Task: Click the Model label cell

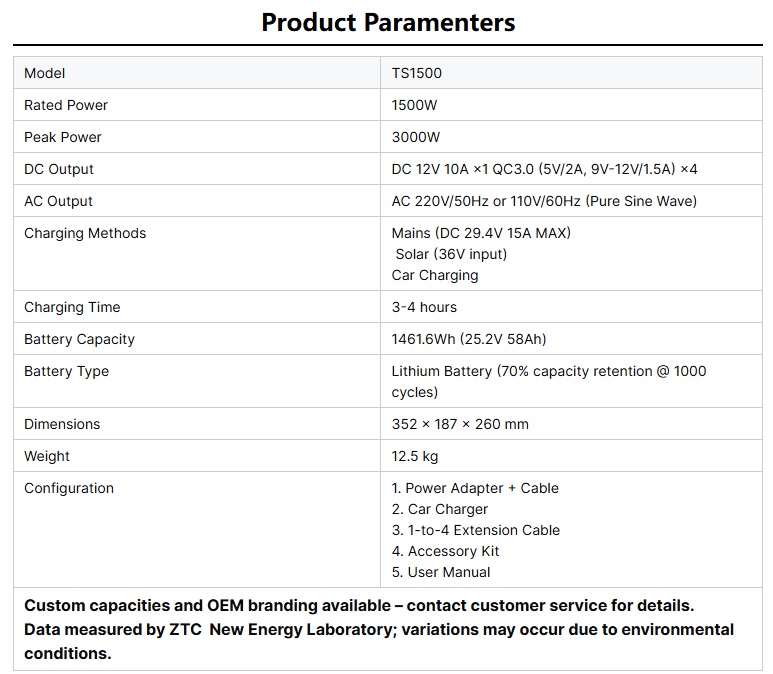Action: pyautogui.click(x=44, y=73)
